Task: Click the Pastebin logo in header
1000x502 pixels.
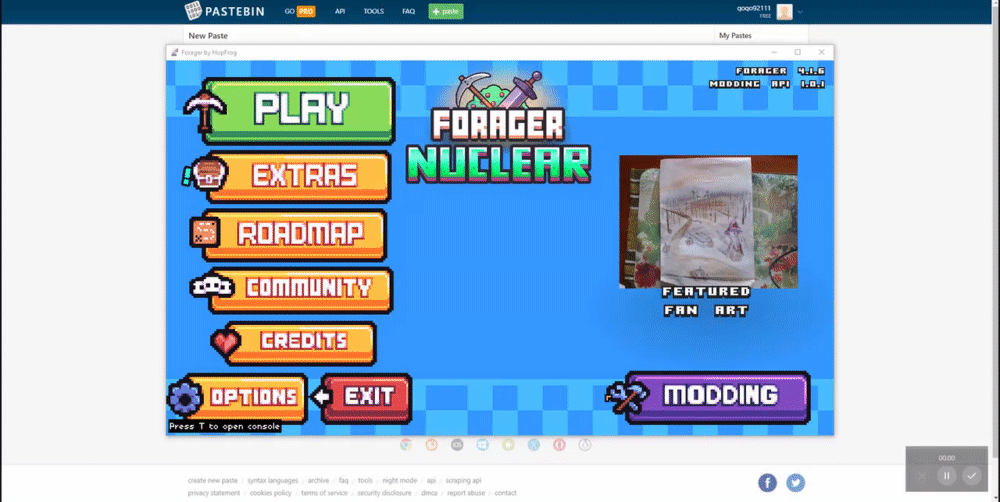Action: pos(224,11)
